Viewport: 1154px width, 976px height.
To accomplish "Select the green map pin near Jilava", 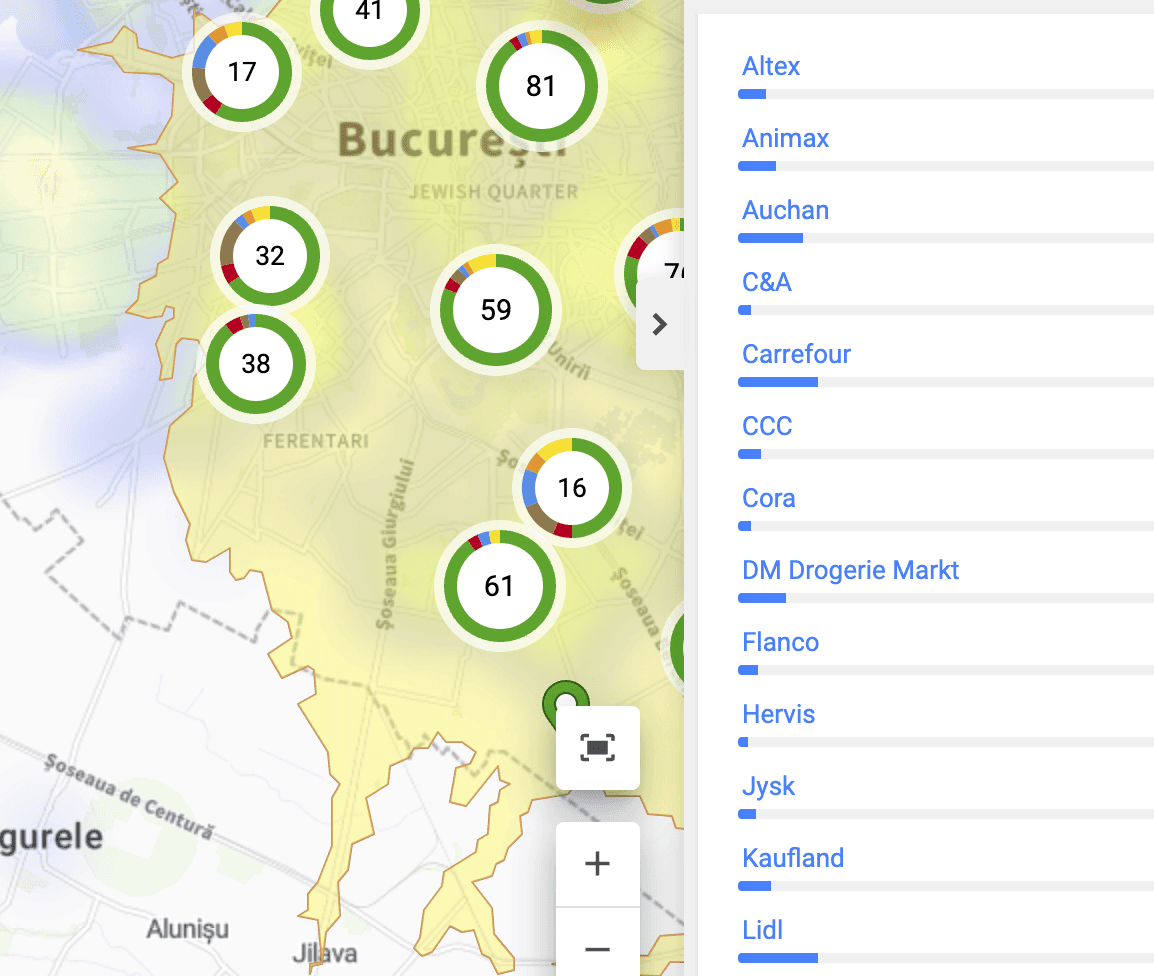I will click(x=566, y=700).
